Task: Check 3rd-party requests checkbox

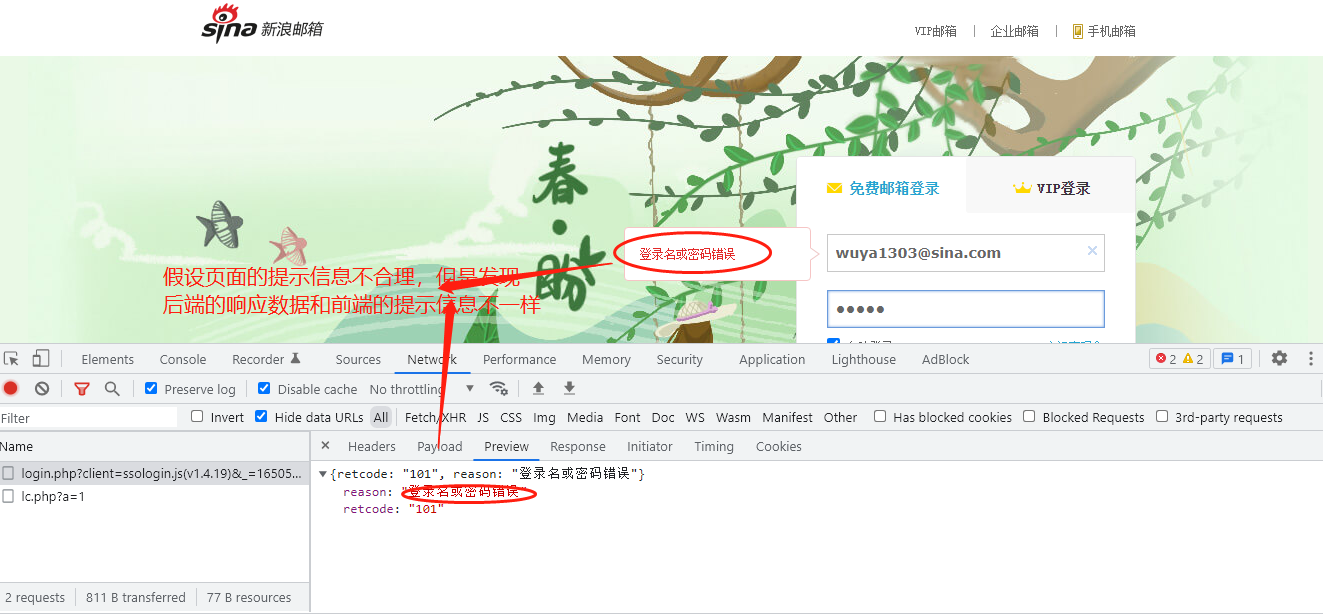Action: [x=1162, y=416]
